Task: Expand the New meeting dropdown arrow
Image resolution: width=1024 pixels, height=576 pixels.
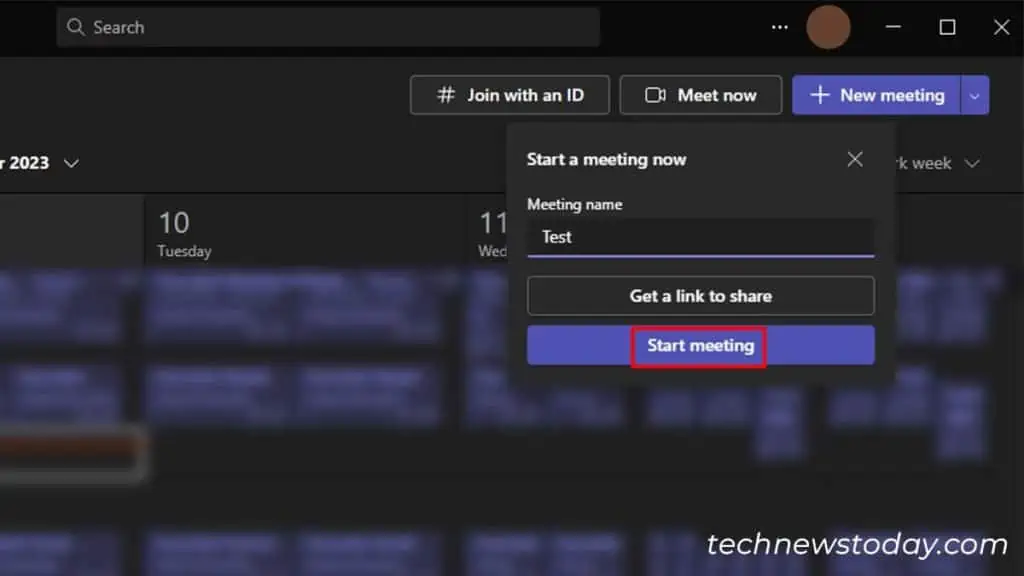Action: click(x=973, y=95)
